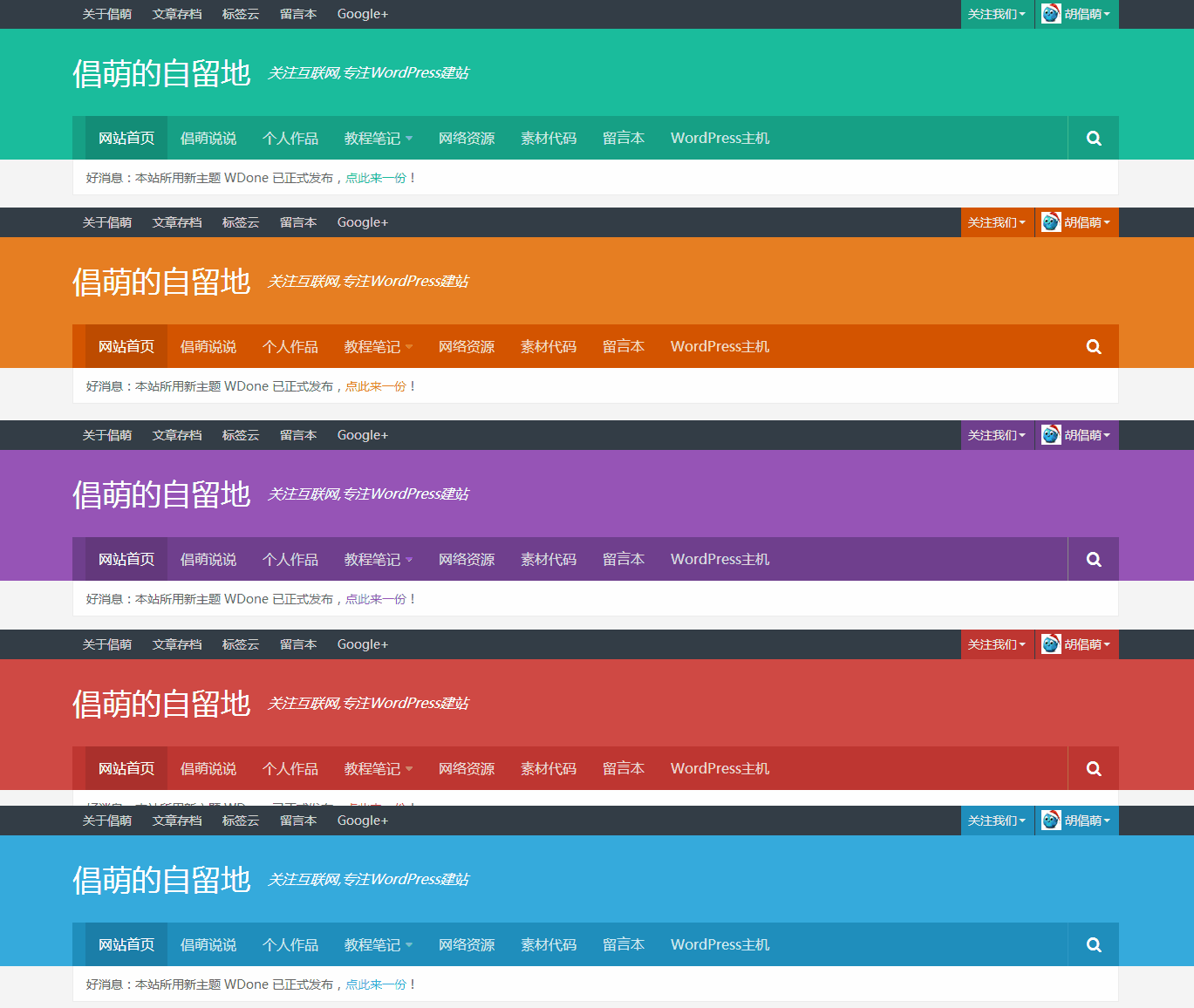Click the user avatar in the green header
The height and width of the screenshot is (1008, 1194).
coord(1051,14)
